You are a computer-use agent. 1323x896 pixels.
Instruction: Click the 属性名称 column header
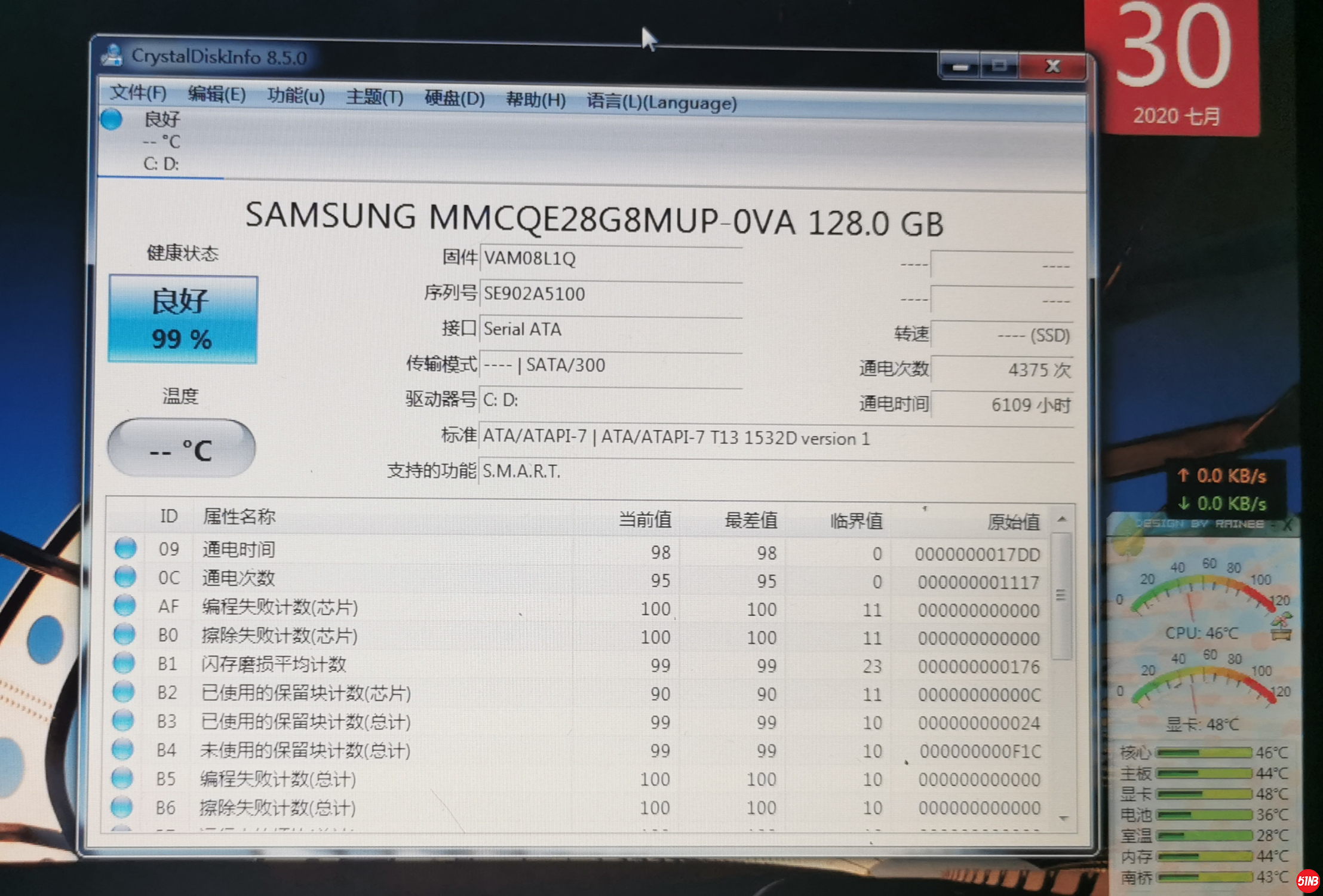tap(239, 516)
